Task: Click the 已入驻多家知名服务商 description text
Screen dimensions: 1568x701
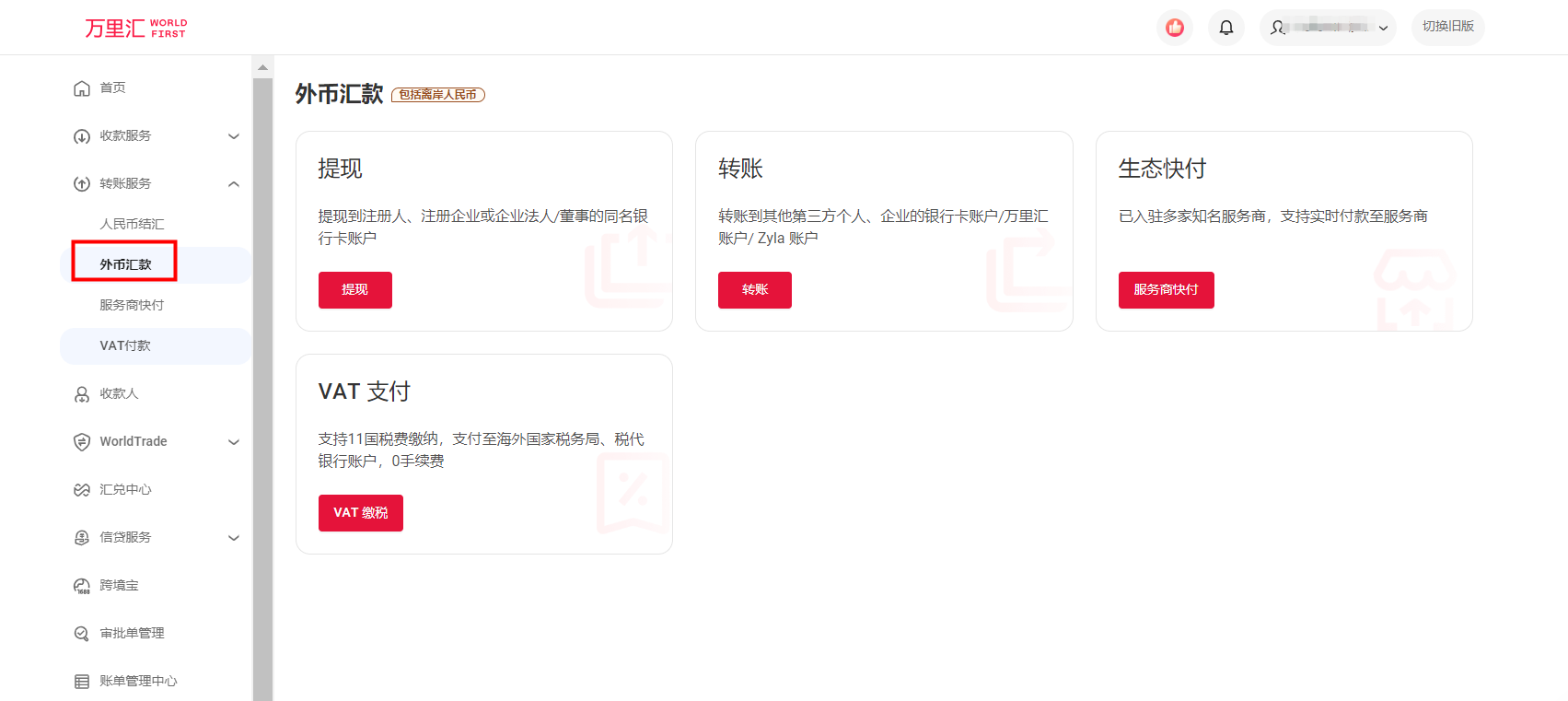Action: 1273,216
